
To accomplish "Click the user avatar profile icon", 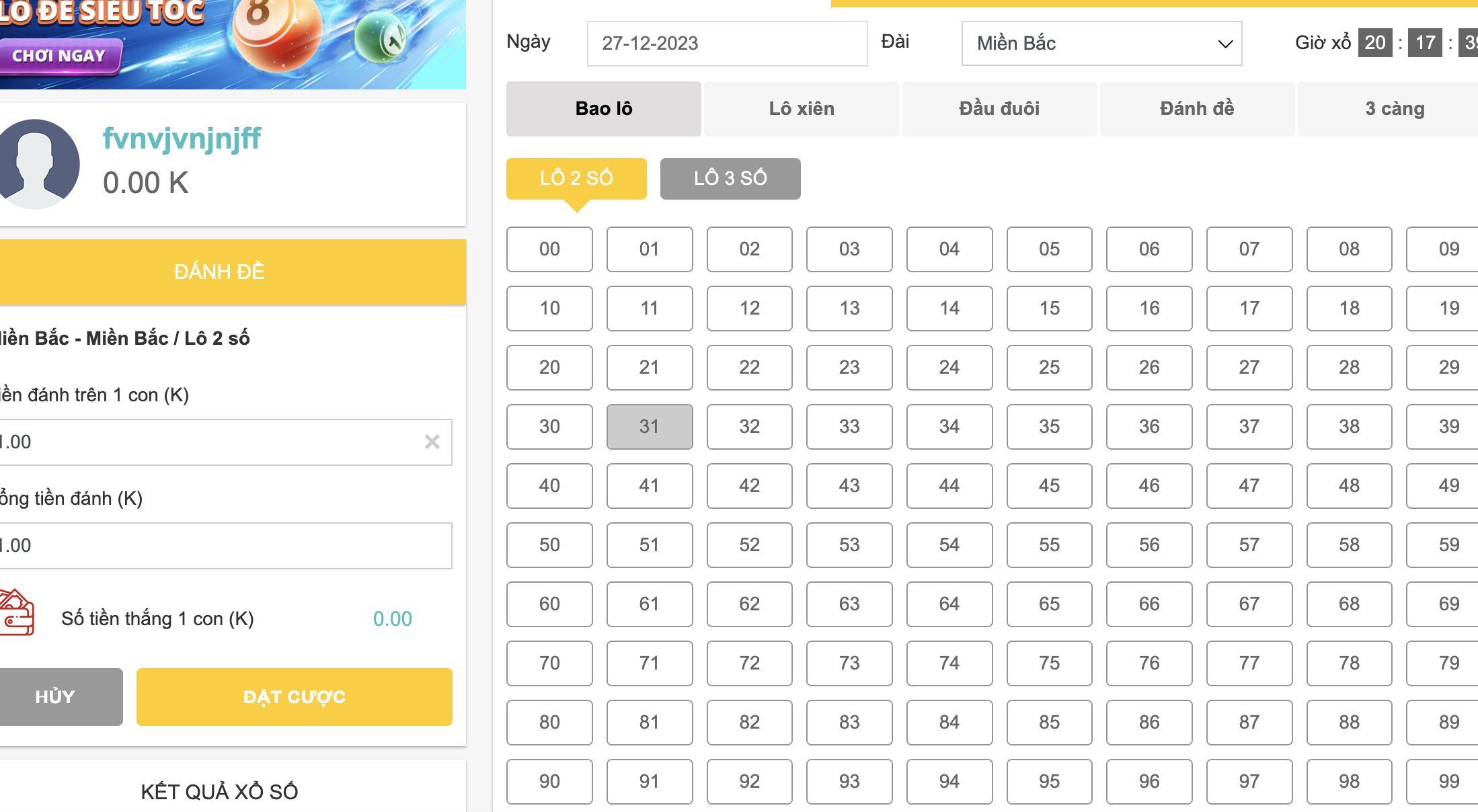I will [37, 163].
